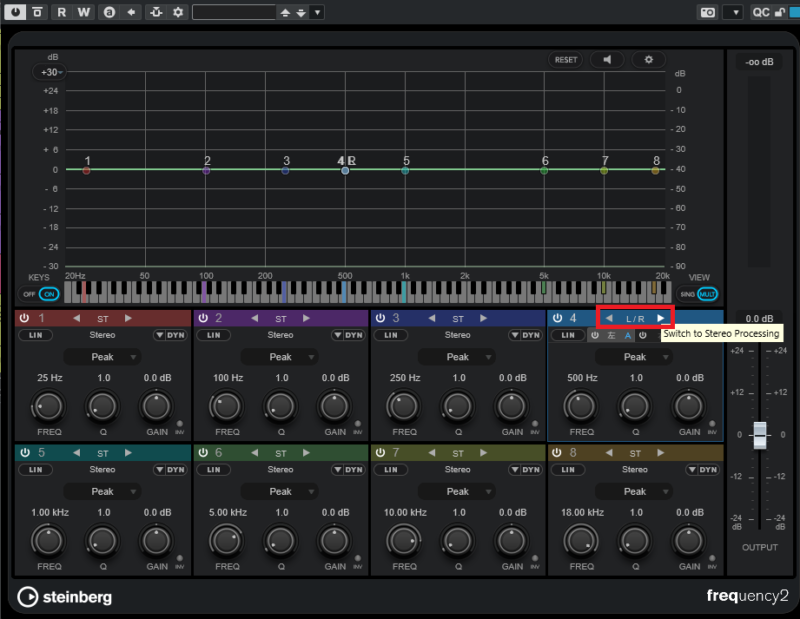Screen dimensions: 800x619
Task: Click band 1 node in the EQ graph
Action: pyautogui.click(x=86, y=170)
